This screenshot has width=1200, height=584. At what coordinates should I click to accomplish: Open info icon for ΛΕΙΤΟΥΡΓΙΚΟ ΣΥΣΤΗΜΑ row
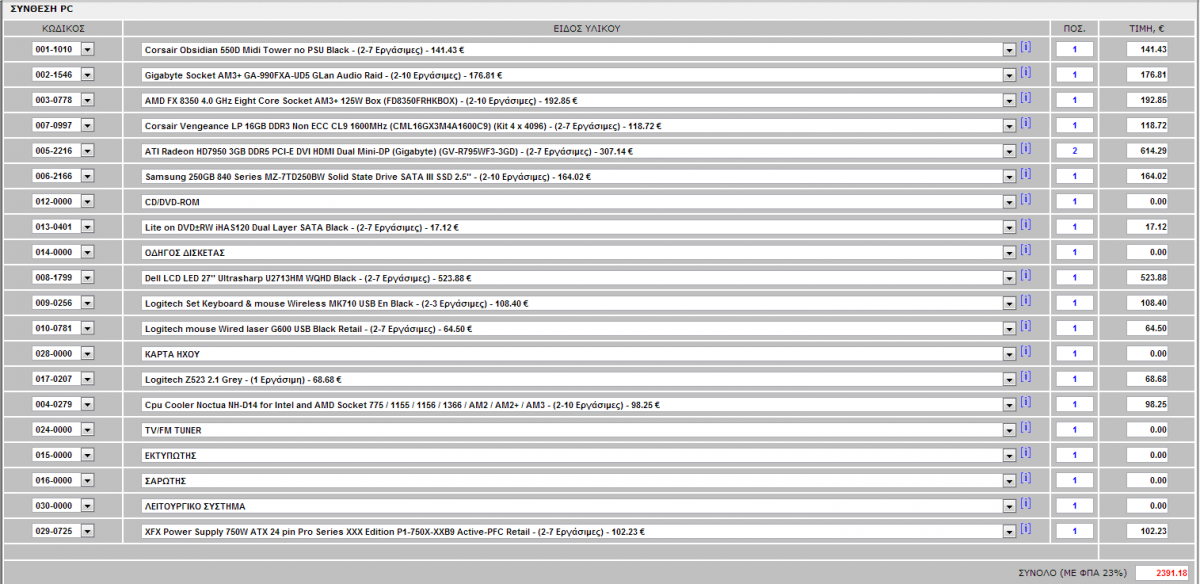1026,503
